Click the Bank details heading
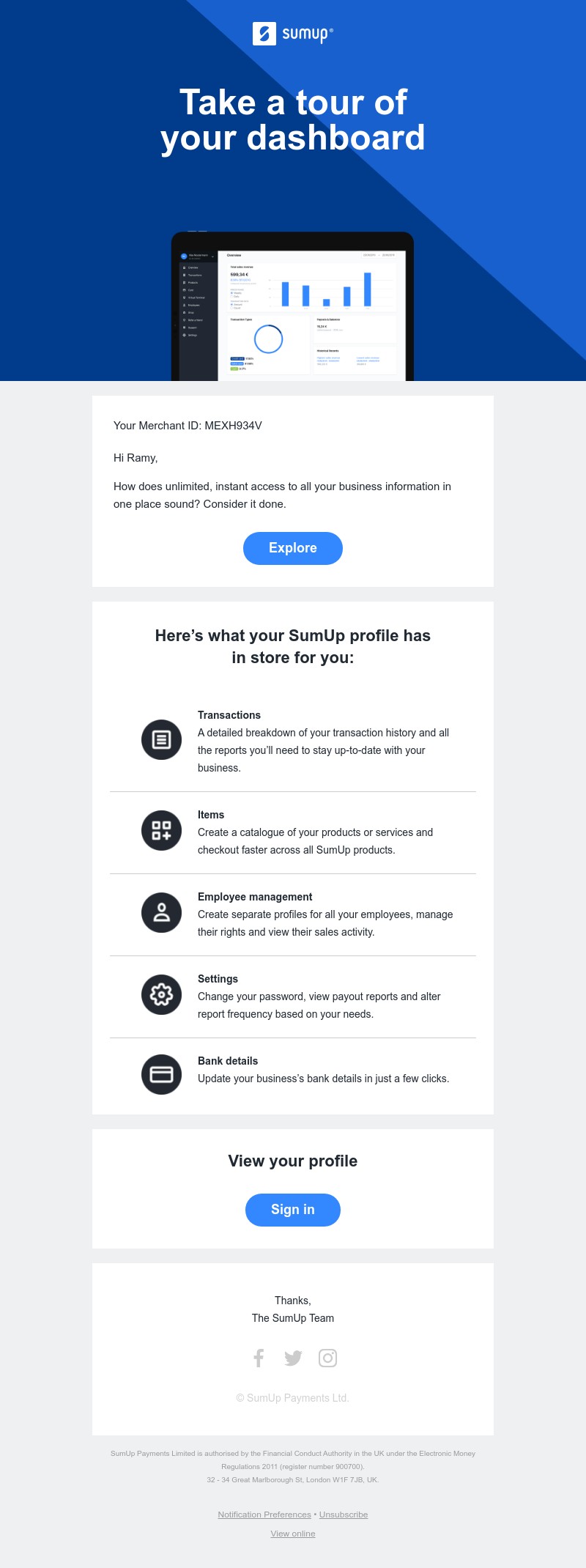586x1568 pixels. (228, 1061)
